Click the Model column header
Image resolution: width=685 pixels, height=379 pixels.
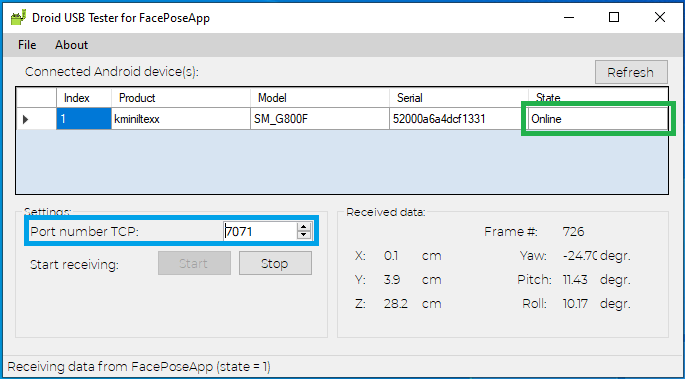[x=320, y=98]
